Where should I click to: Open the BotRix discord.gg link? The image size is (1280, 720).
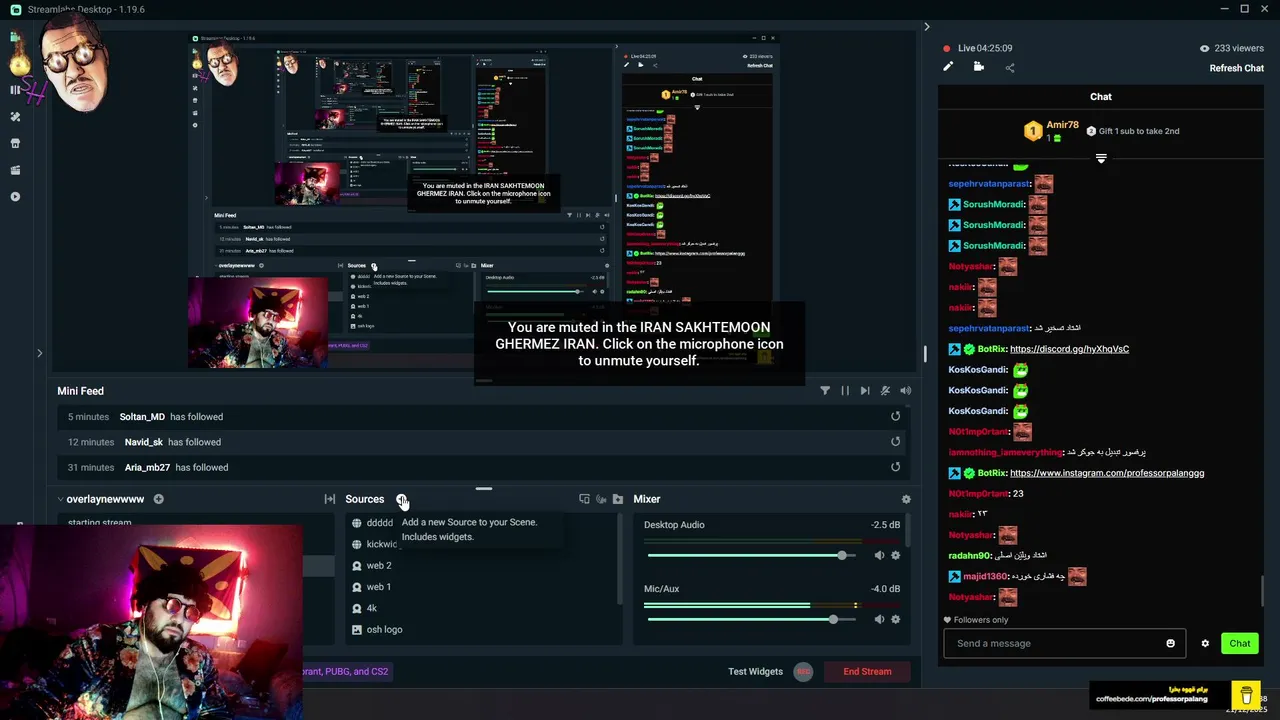click(x=1069, y=349)
